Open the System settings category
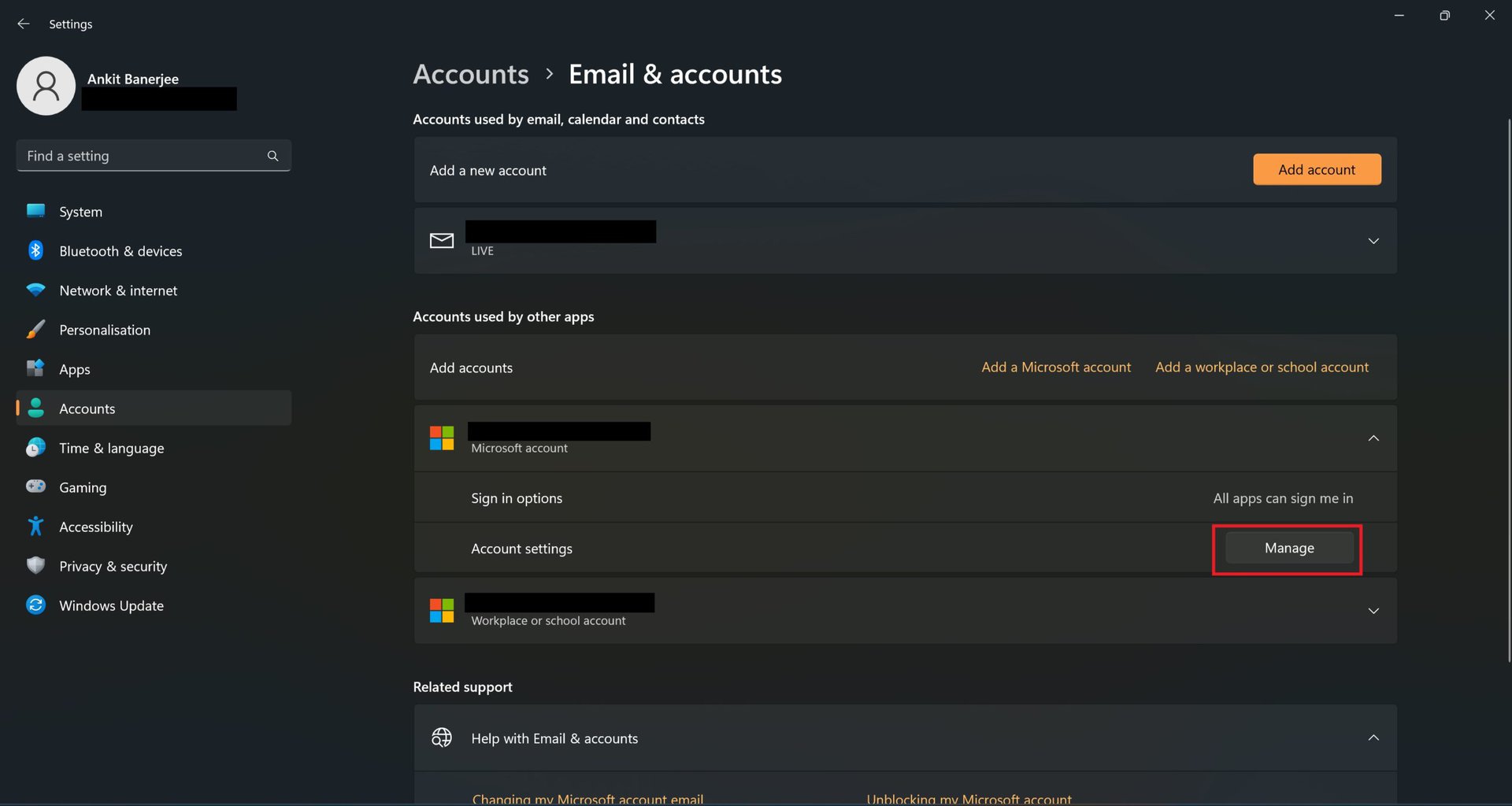This screenshot has width=1512, height=806. [80, 212]
